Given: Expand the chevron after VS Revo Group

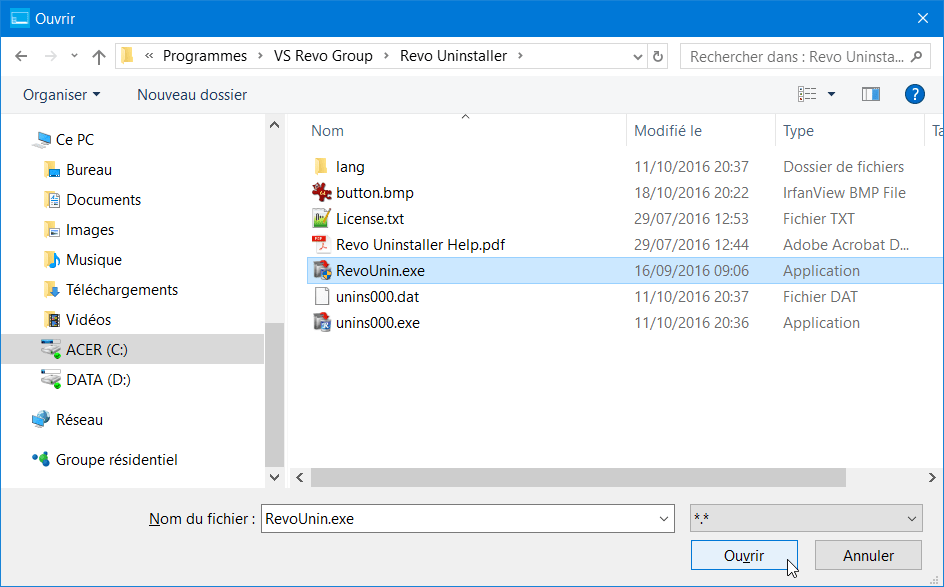Looking at the screenshot, I should (387, 56).
